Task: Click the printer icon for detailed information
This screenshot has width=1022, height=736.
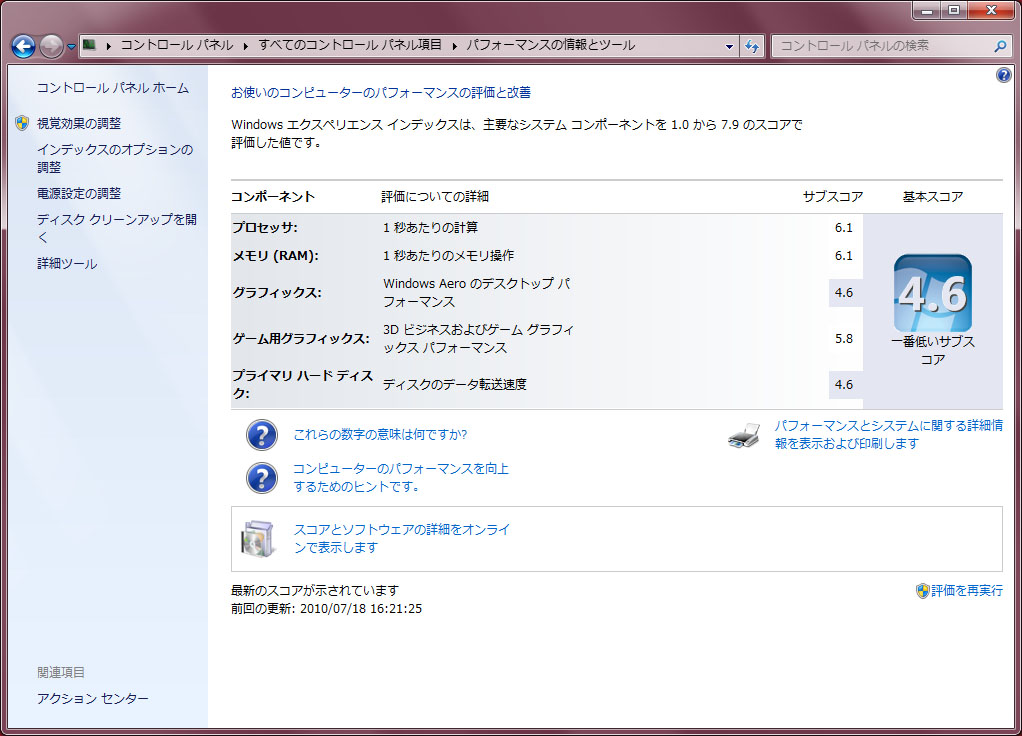Action: [744, 435]
